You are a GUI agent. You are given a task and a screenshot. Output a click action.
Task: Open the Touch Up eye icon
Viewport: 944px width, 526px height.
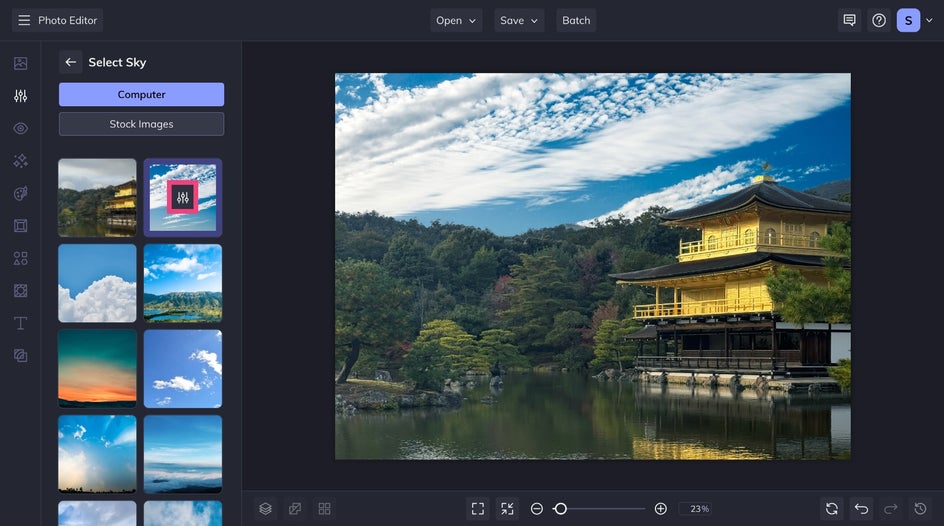click(20, 128)
